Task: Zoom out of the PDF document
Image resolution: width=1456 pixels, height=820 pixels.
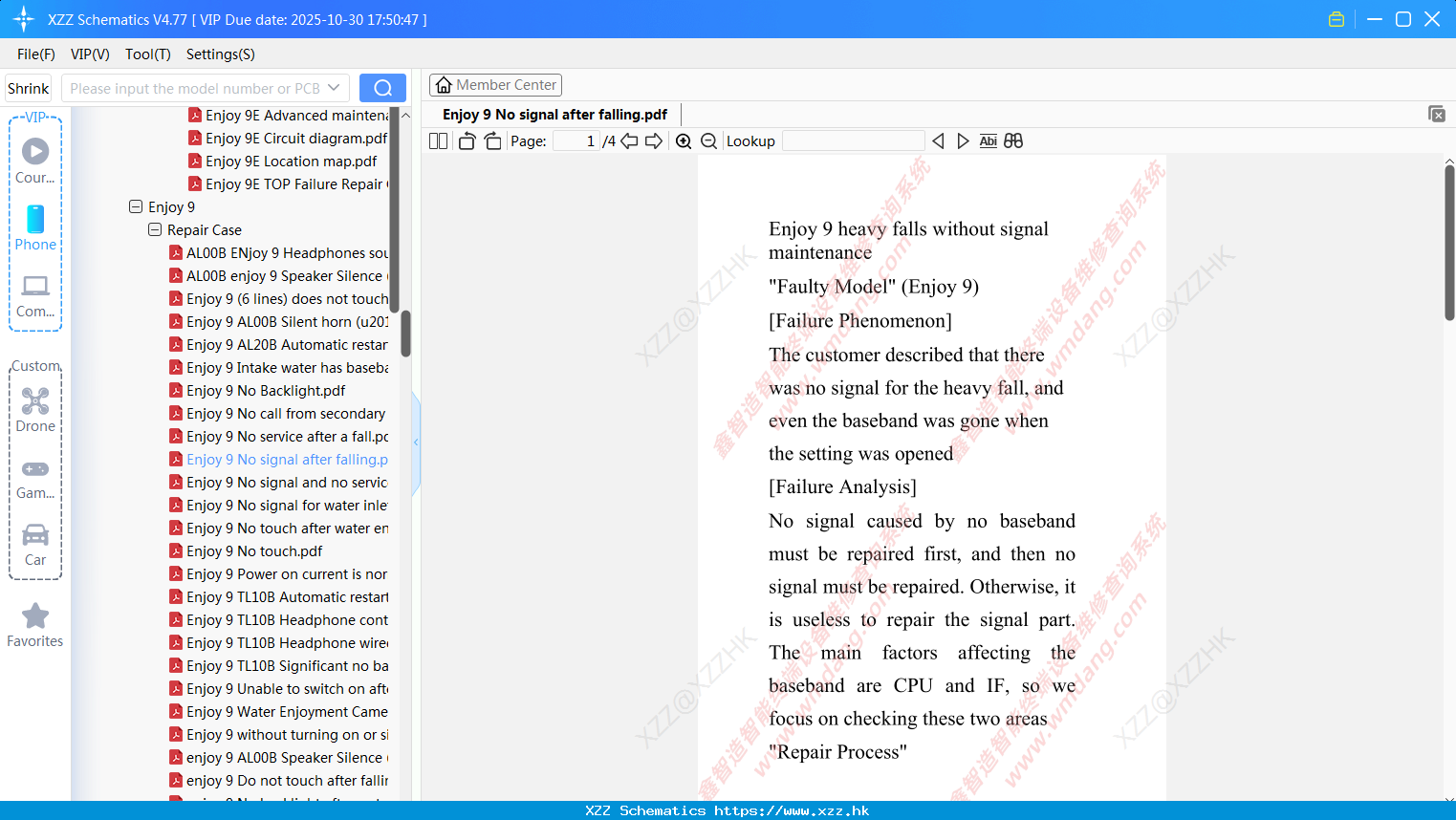Action: (708, 141)
